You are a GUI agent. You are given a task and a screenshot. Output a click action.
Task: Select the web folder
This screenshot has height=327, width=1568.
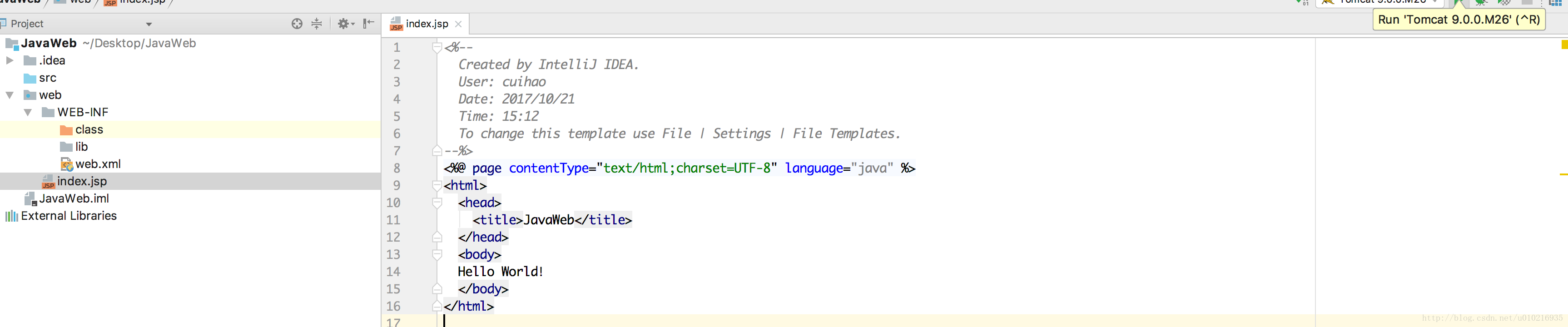pos(50,95)
